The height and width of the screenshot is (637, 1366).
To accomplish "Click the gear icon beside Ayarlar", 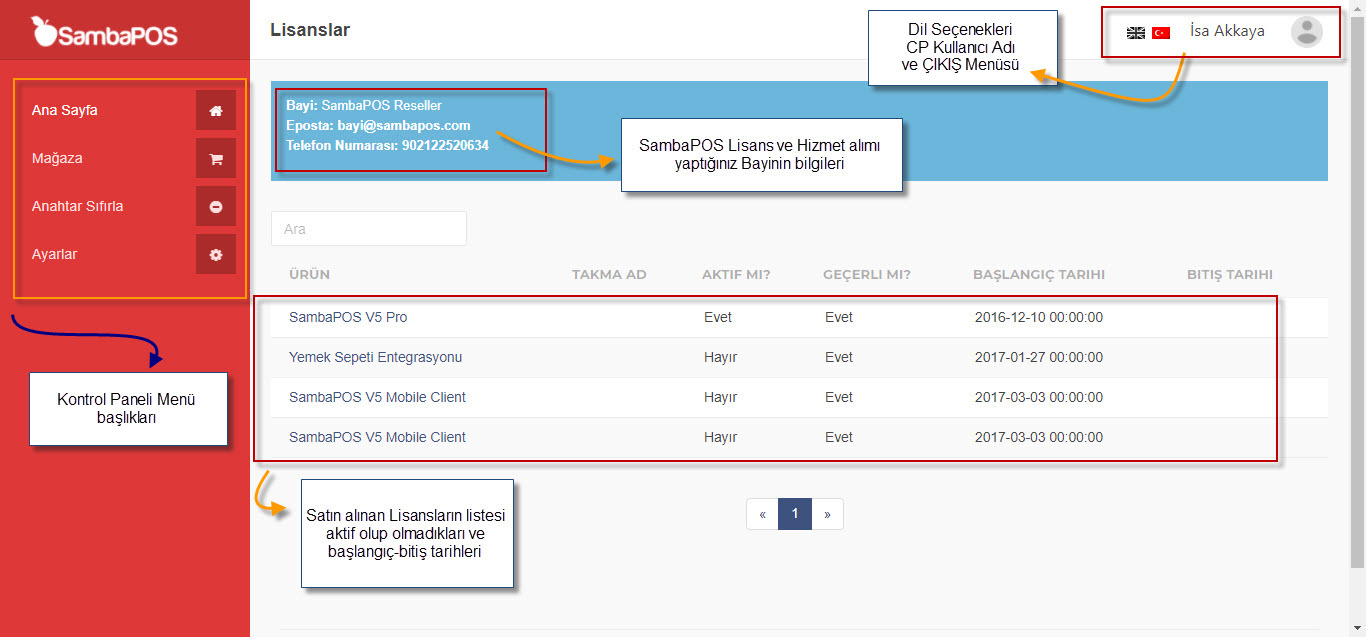I will (x=216, y=254).
